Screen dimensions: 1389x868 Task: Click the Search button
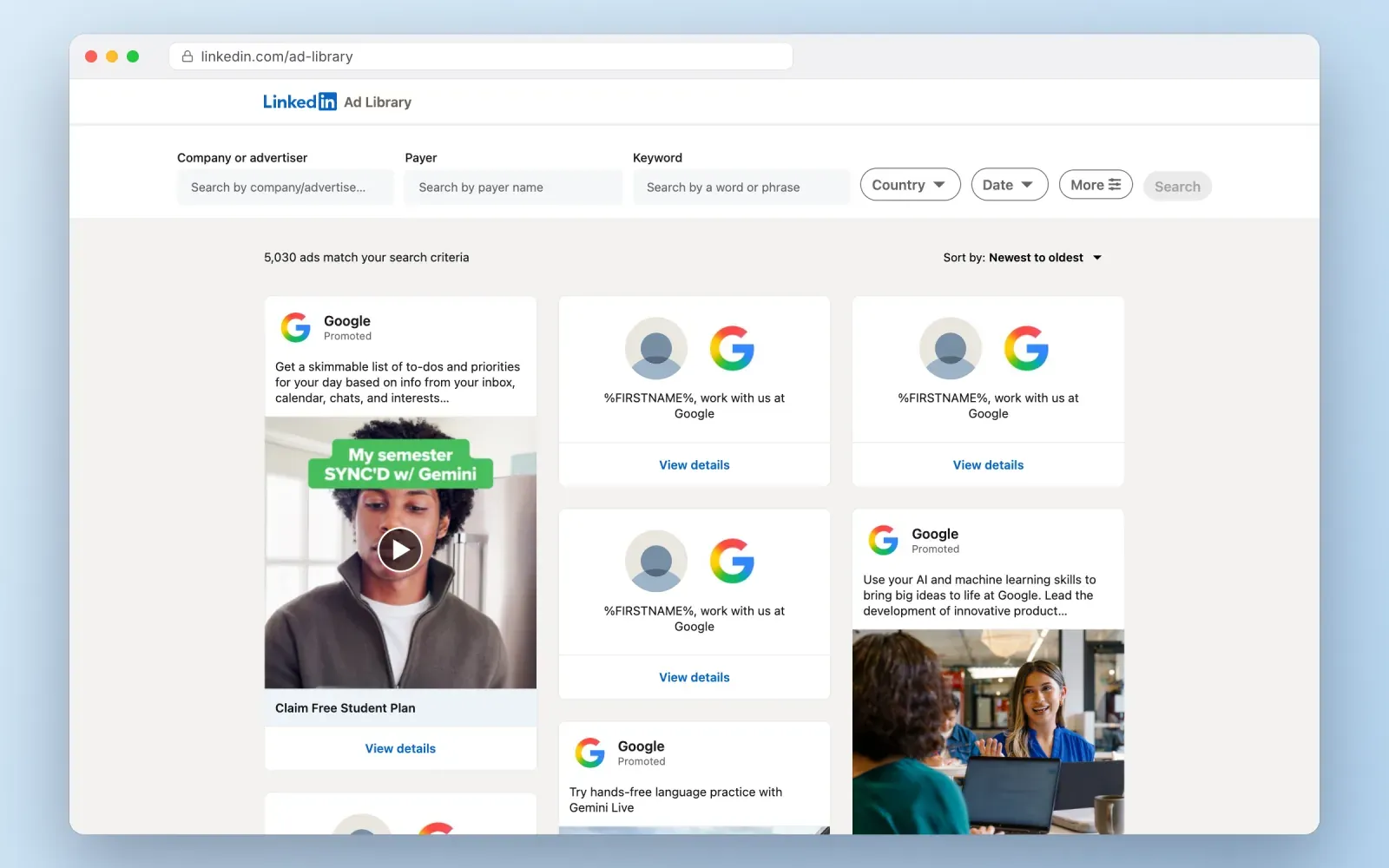tap(1177, 187)
